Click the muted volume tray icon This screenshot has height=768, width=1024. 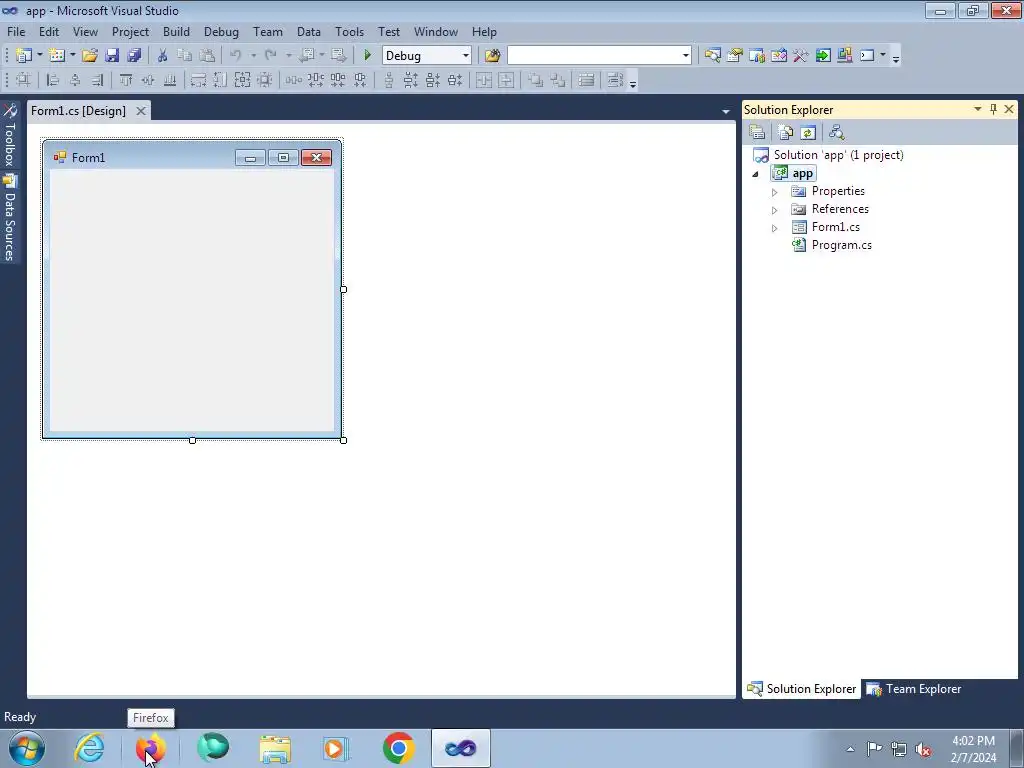point(923,749)
